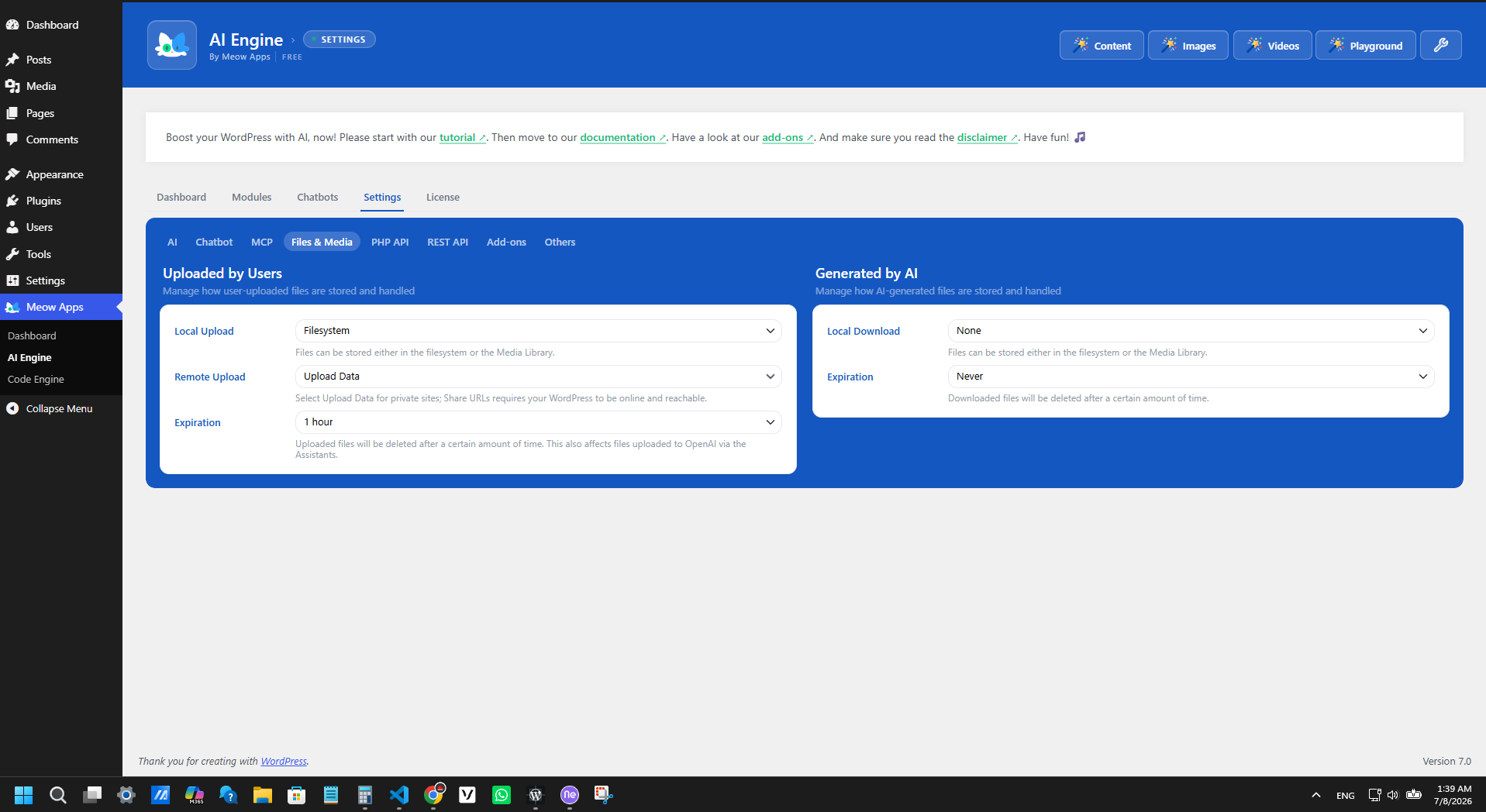
Task: Open the wrench tools button in header
Action: [x=1441, y=45]
